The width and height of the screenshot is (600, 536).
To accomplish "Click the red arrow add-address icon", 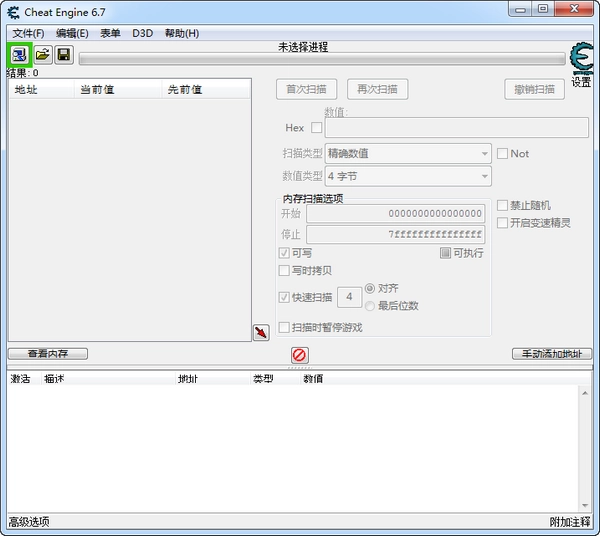I will 261,332.
